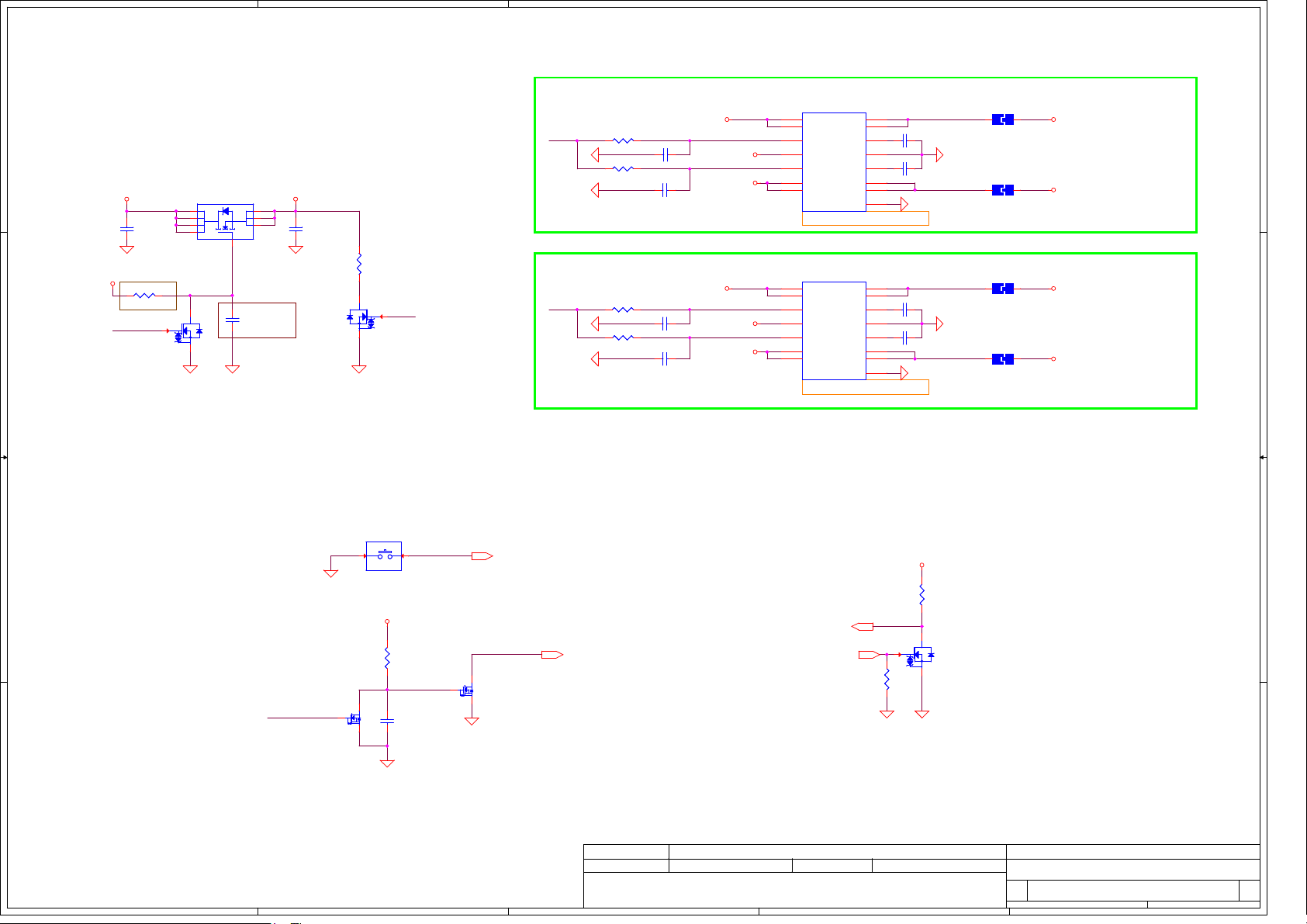Select the small MOSFET feeding the upper off-page connector

467,690
